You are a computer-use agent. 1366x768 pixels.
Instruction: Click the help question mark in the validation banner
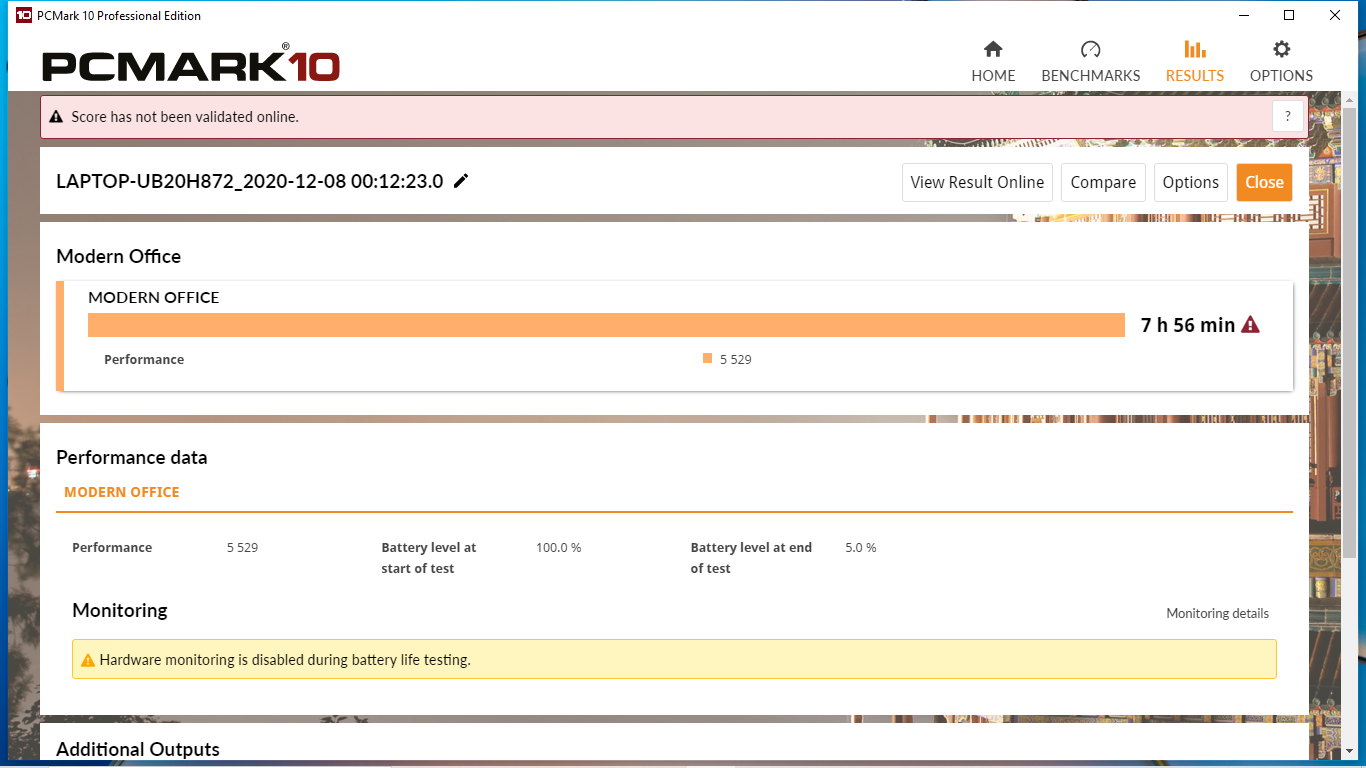pyautogui.click(x=1288, y=116)
